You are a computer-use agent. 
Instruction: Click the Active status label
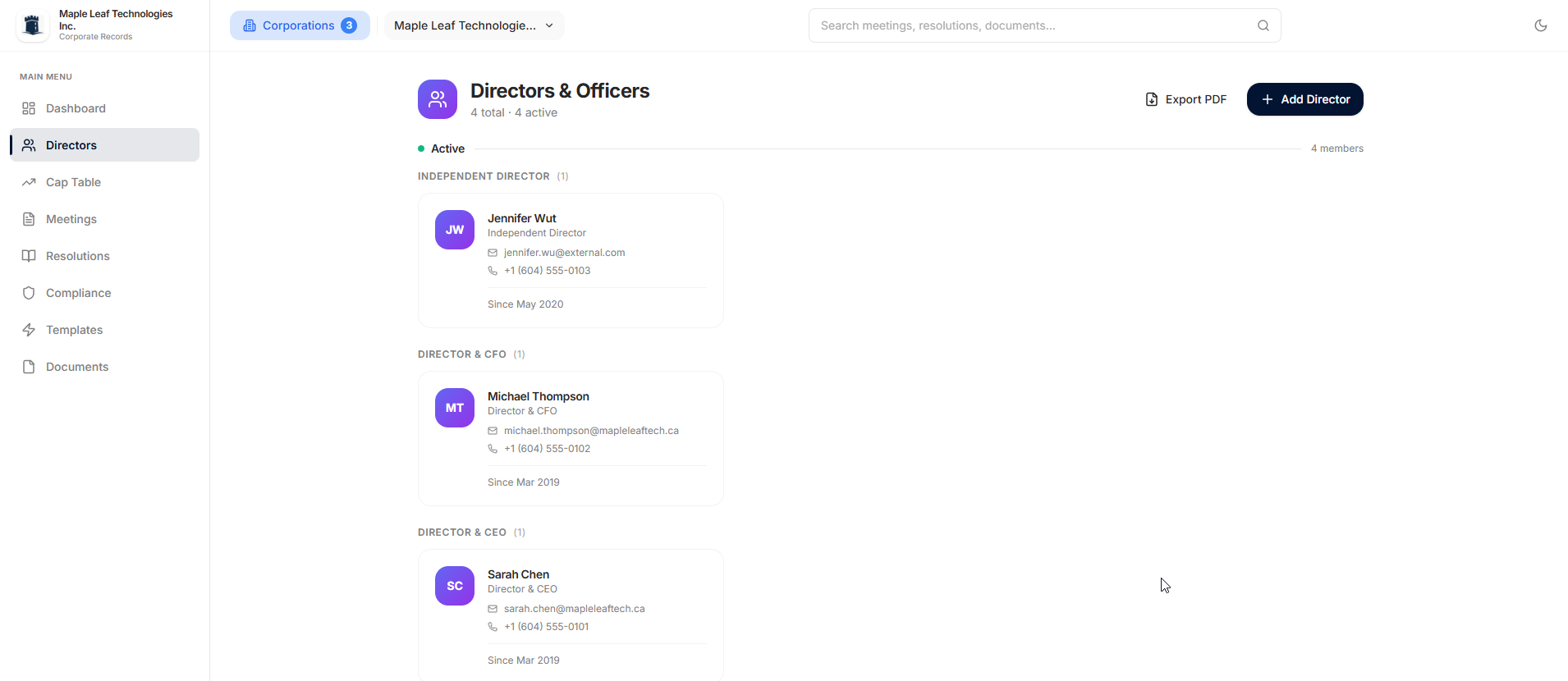(x=447, y=149)
